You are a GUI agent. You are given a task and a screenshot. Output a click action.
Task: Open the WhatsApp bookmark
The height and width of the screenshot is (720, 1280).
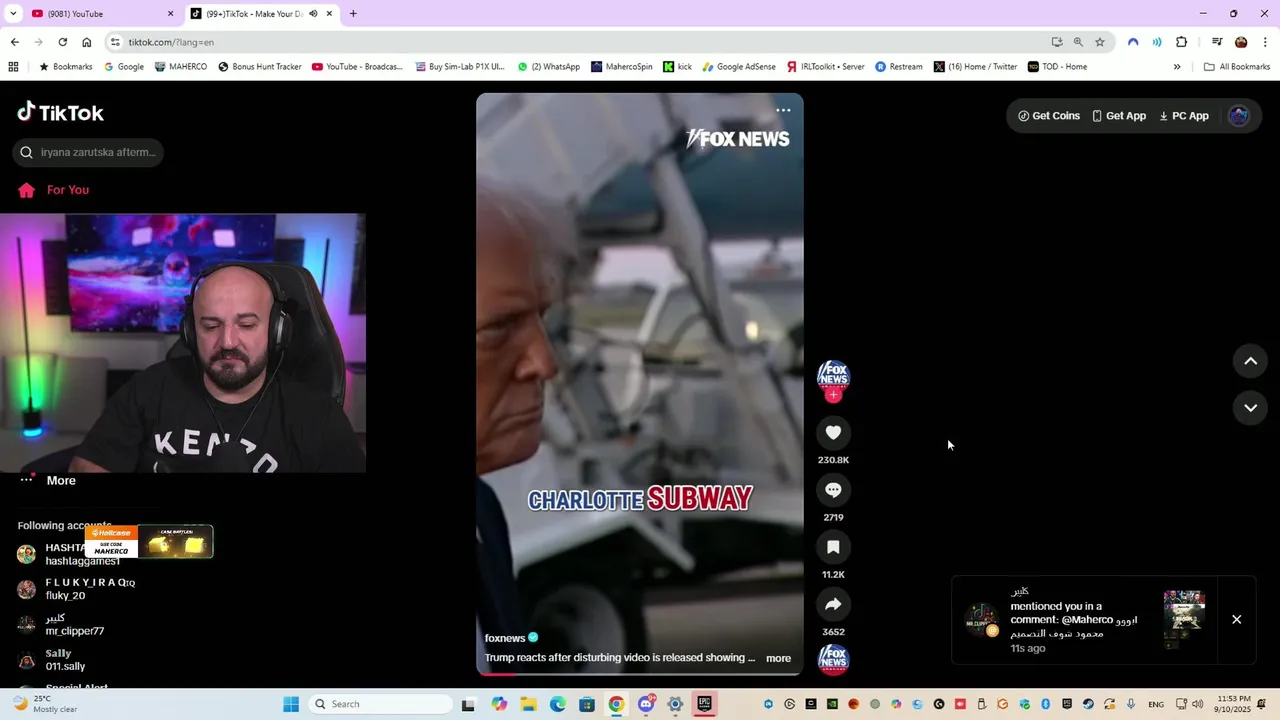tap(549, 67)
